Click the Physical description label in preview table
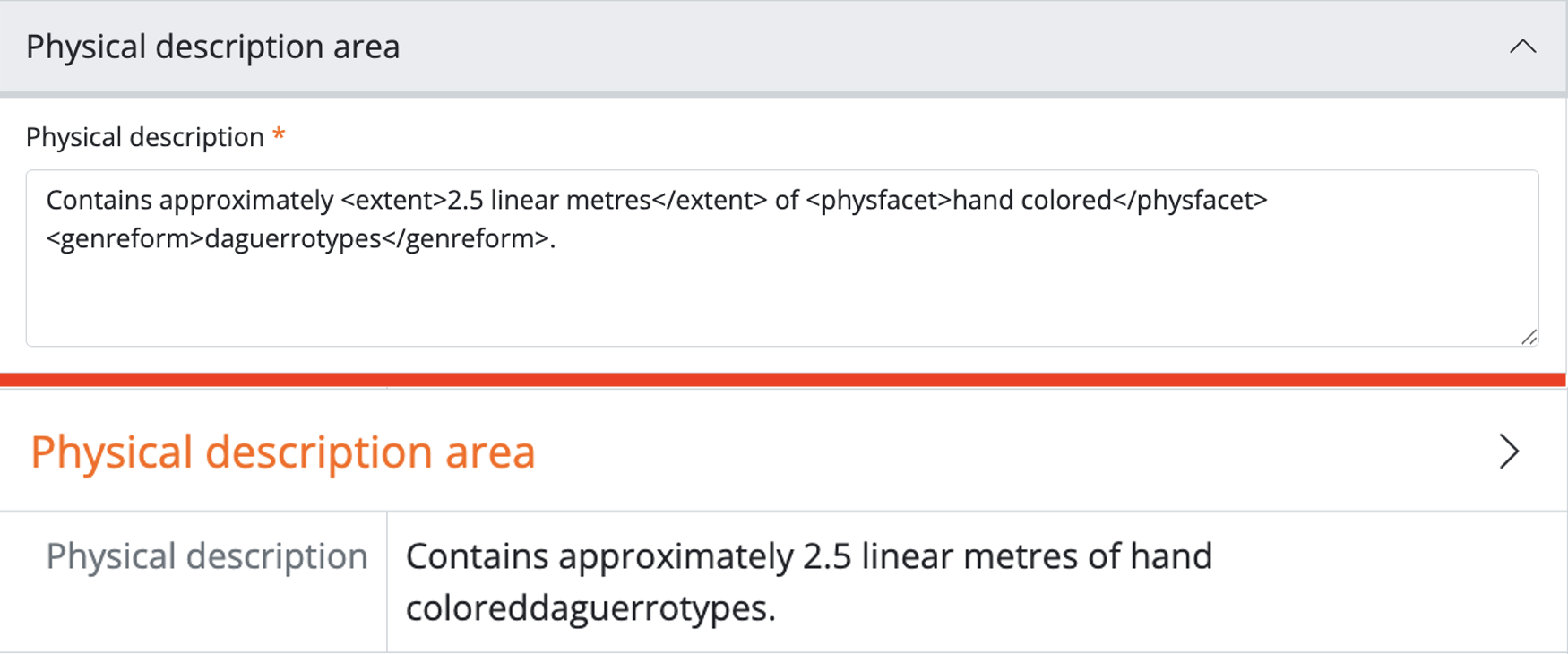The width and height of the screenshot is (1568, 654). (206, 556)
